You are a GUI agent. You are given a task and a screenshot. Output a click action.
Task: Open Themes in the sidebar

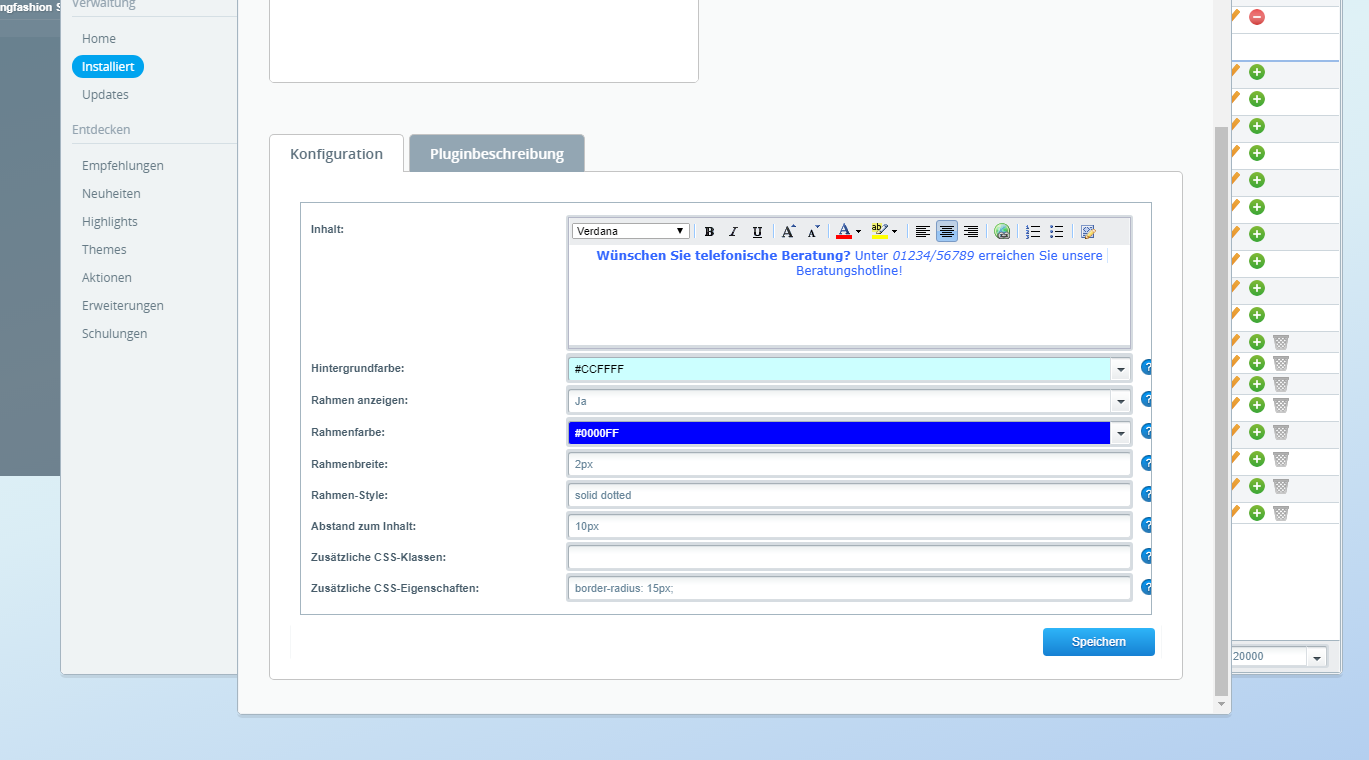tap(104, 250)
